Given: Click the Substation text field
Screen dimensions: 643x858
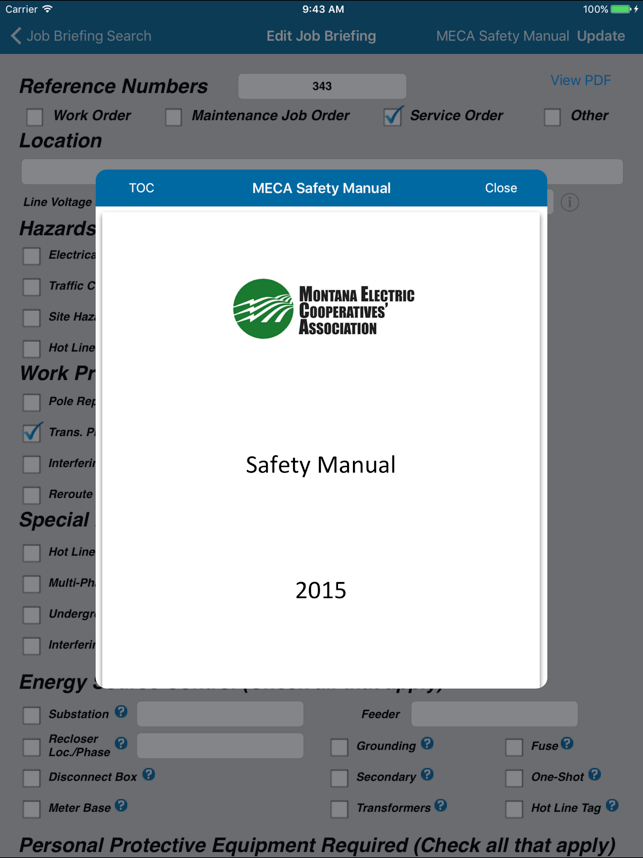Looking at the screenshot, I should [220, 714].
